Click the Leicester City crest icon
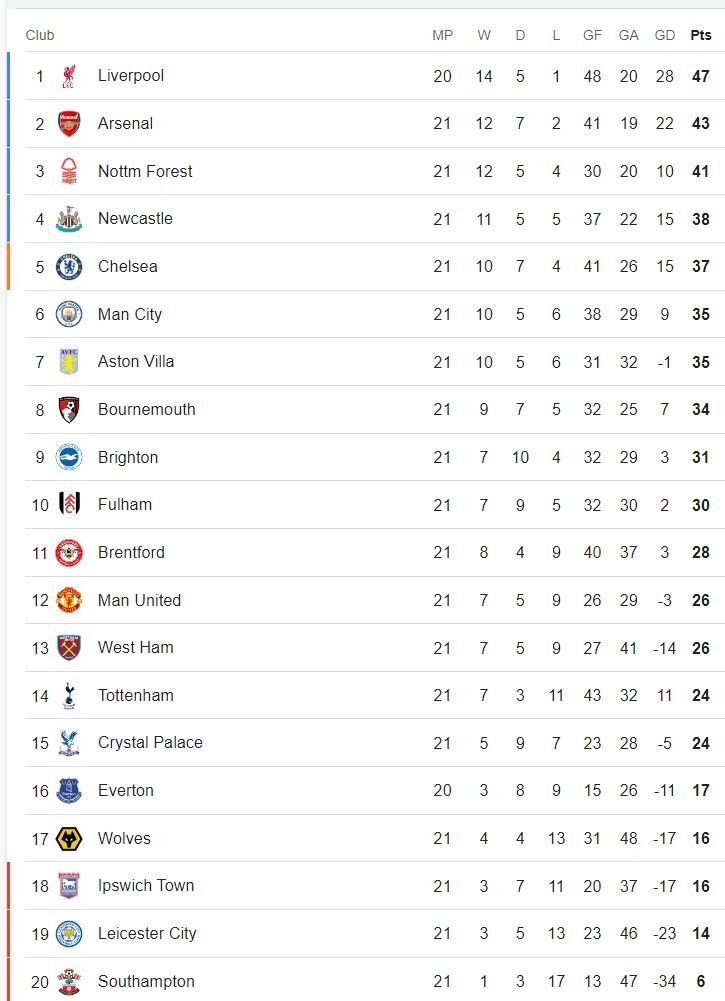Image resolution: width=725 pixels, height=1001 pixels. (x=68, y=934)
